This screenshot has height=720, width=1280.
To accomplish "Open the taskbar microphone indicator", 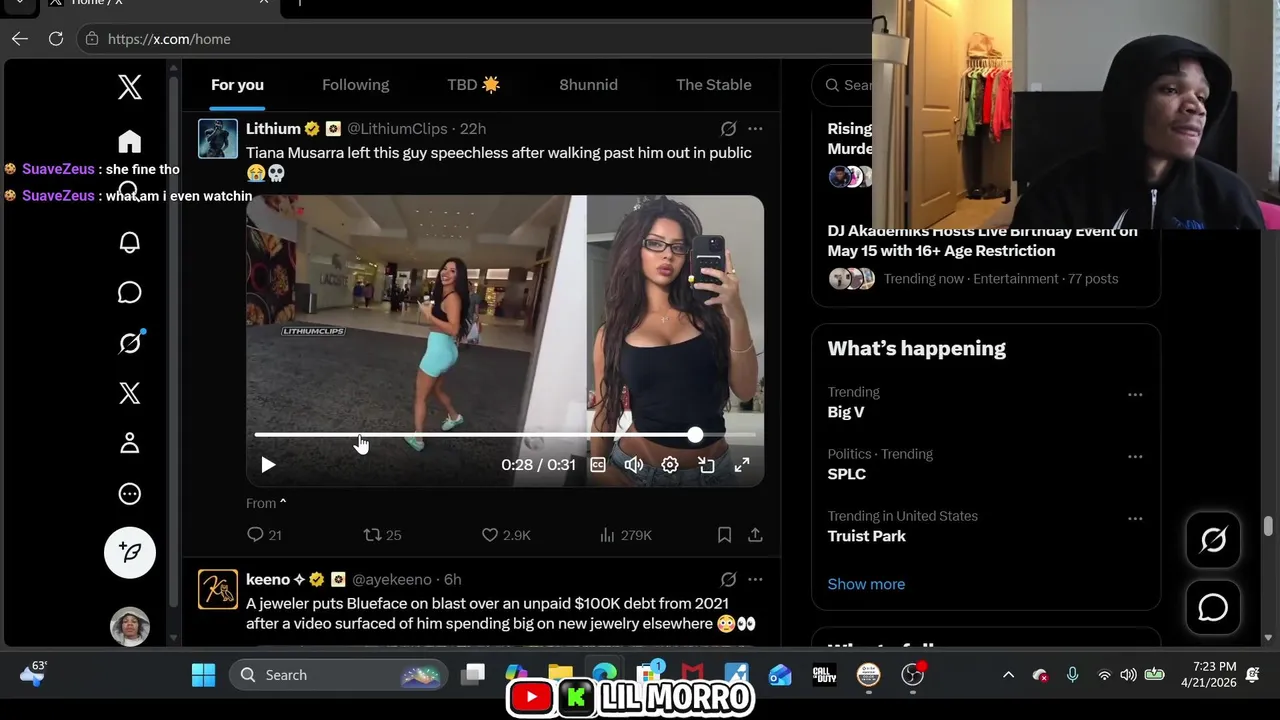I will pyautogui.click(x=1072, y=675).
